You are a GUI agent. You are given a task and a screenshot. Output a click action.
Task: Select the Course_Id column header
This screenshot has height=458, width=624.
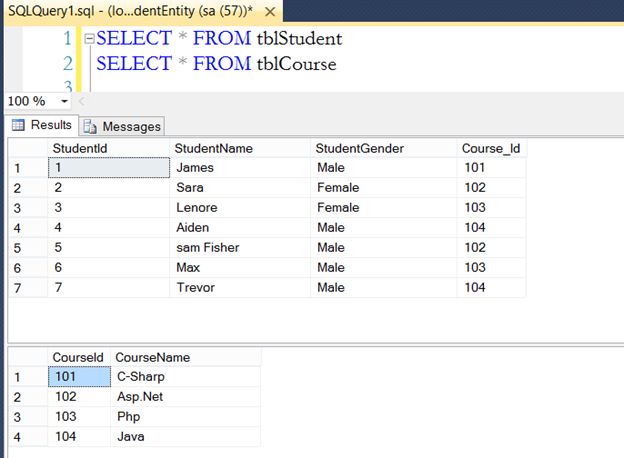(490, 148)
